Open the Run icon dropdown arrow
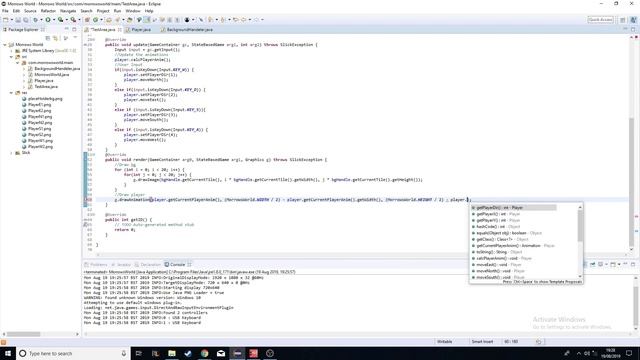 point(54,20)
